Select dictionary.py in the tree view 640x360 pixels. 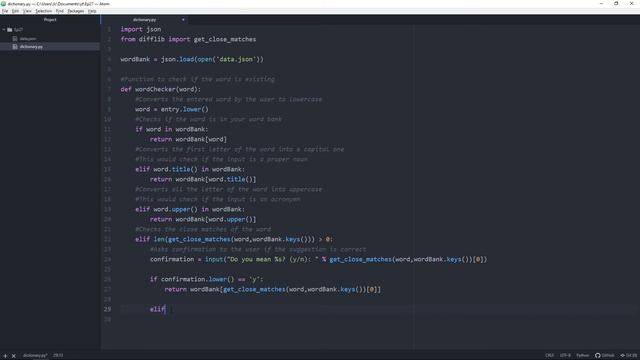[31, 47]
